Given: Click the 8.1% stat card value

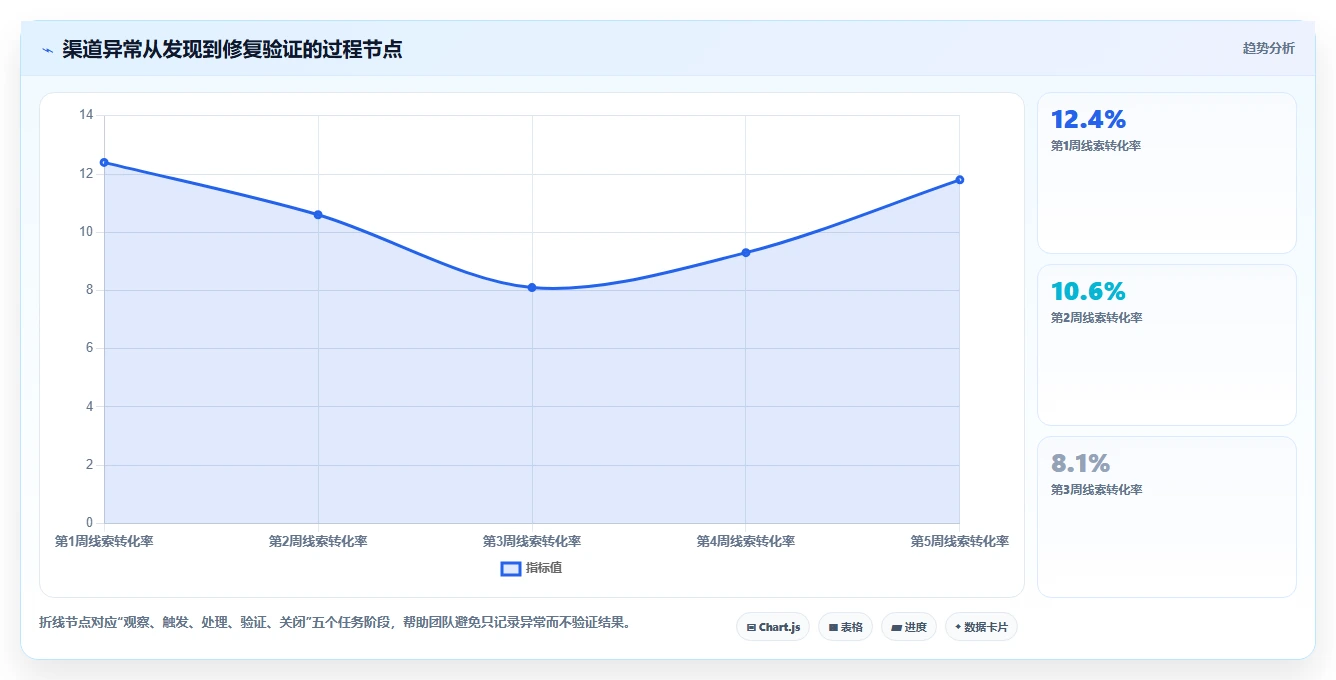Looking at the screenshot, I should click(x=1080, y=463).
